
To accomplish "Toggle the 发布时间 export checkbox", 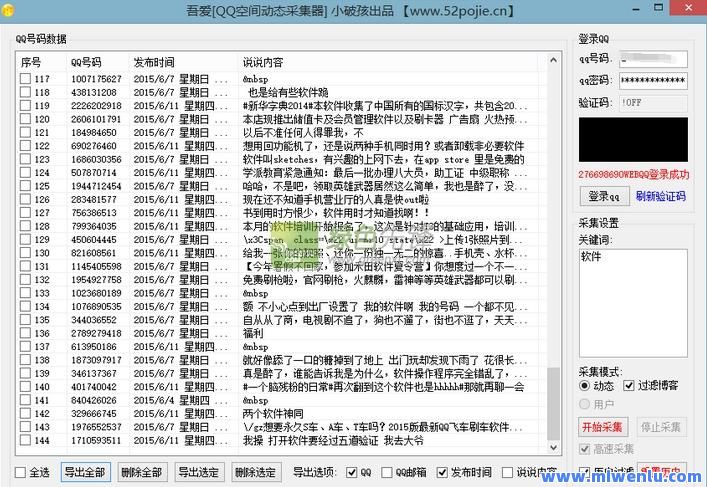I will coord(440,472).
